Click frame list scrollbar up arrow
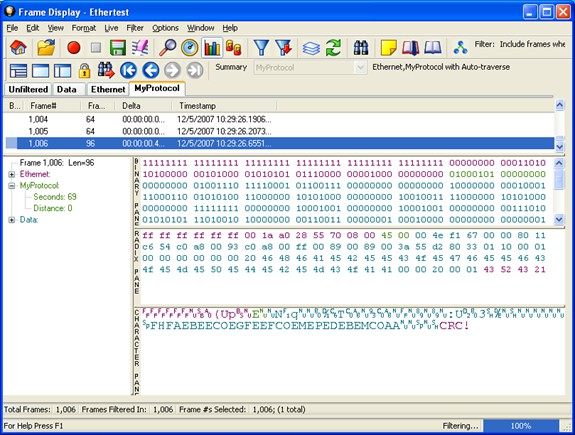The width and height of the screenshot is (575, 435). coord(560,106)
